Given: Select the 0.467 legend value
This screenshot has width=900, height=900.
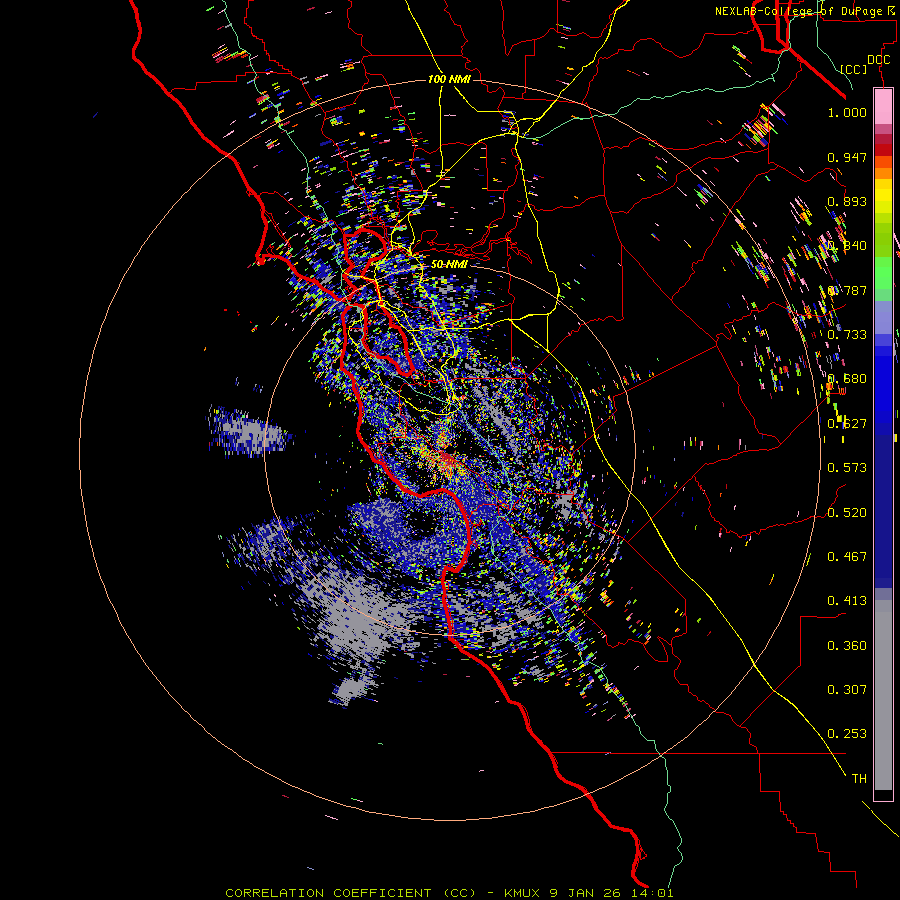Looking at the screenshot, I should 847,556.
